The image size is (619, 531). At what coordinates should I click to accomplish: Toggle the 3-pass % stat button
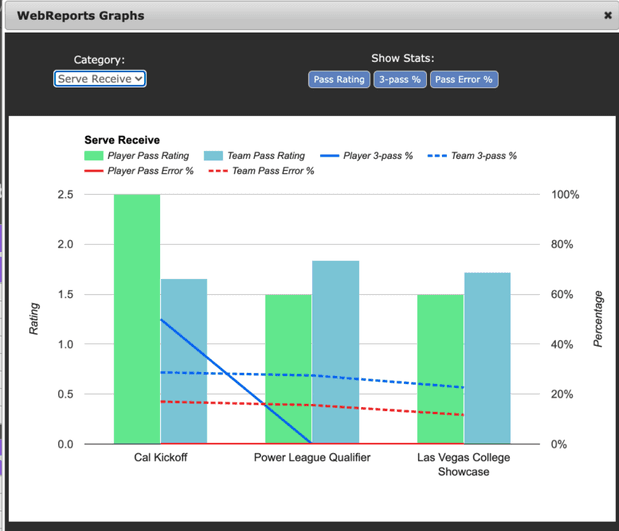point(400,79)
